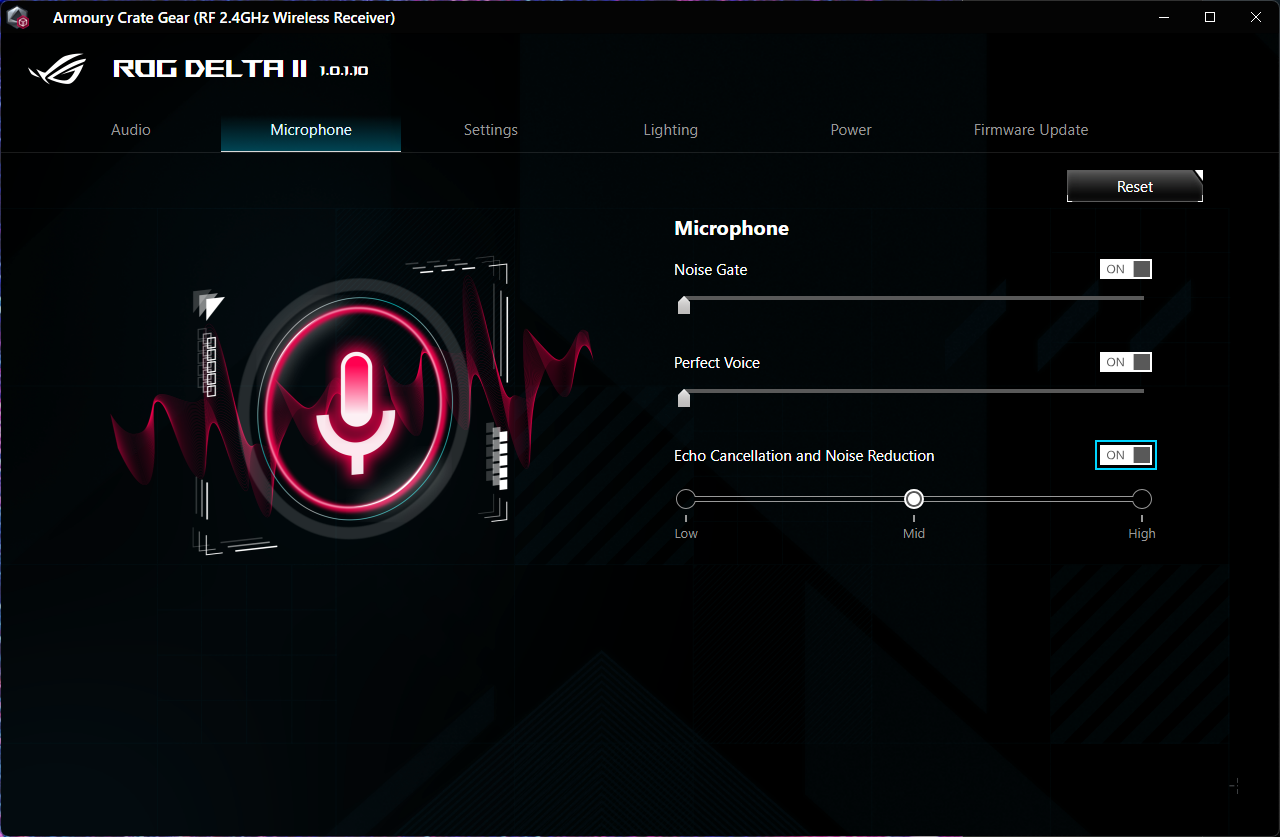Maximize the Armoury Crate Gear window
The width and height of the screenshot is (1280, 837).
[x=1210, y=18]
